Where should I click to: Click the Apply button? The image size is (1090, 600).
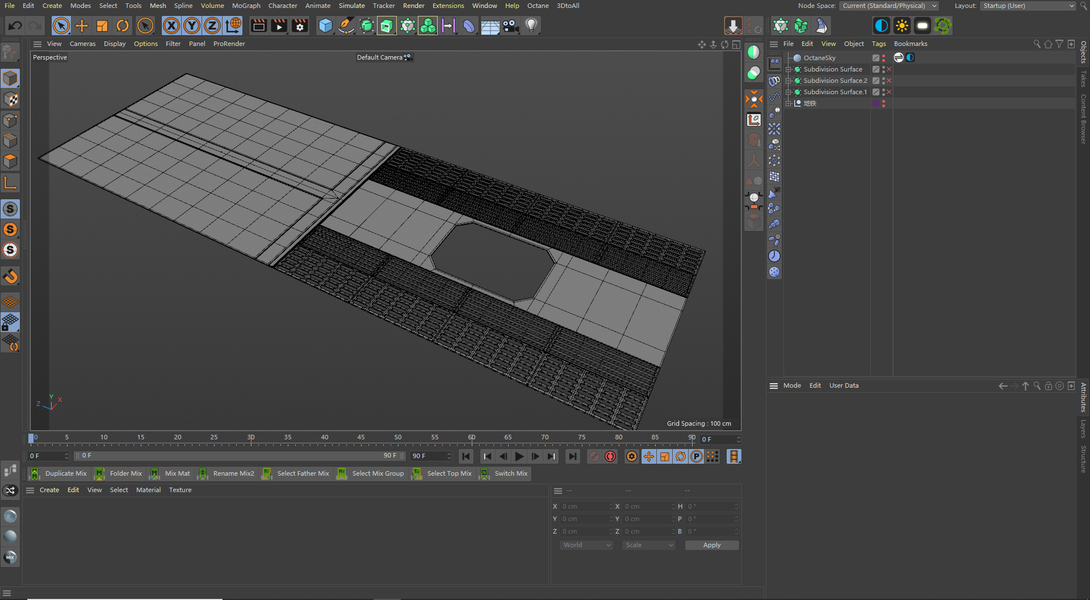(x=711, y=545)
